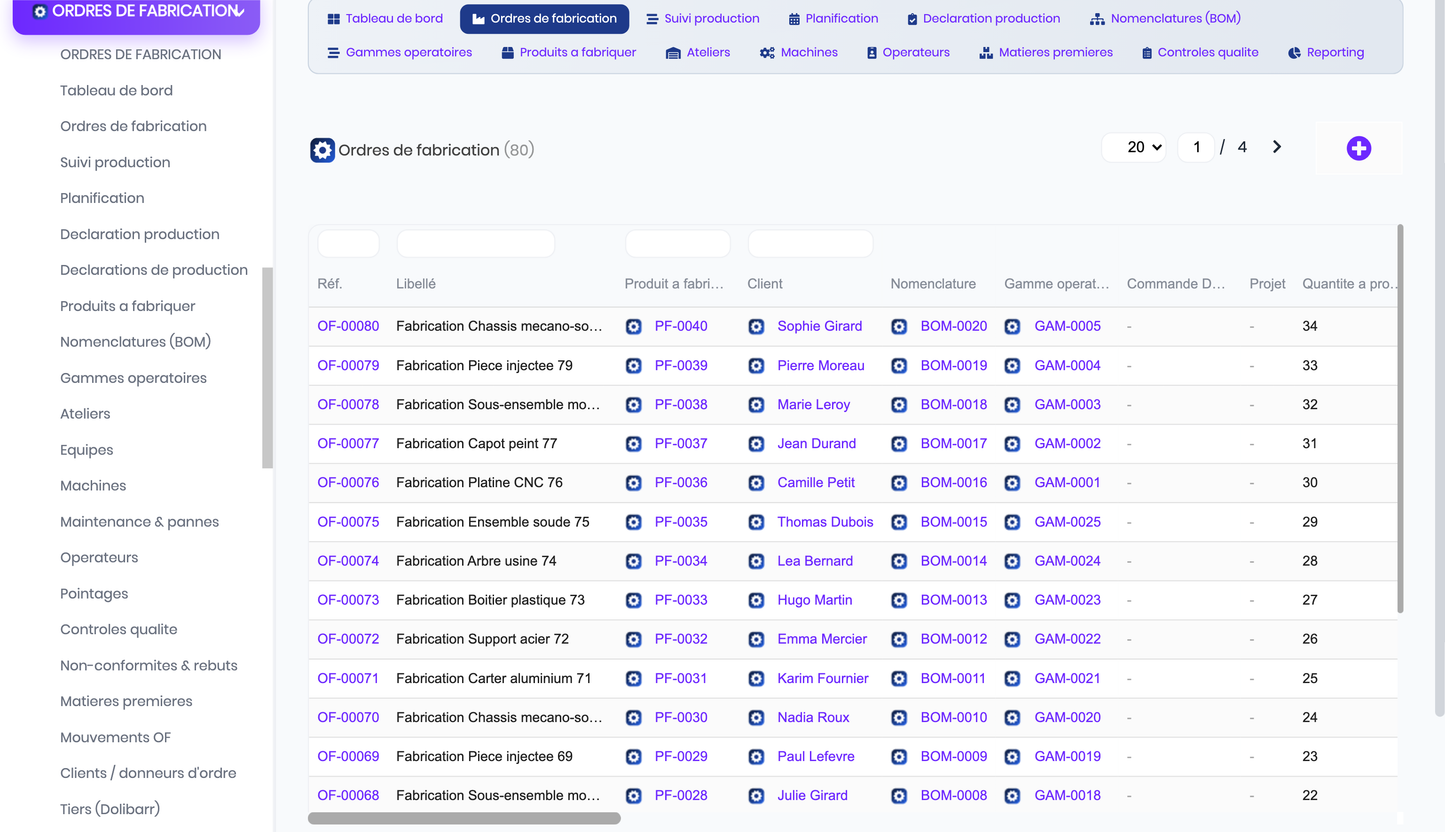Click the icon before Emma Mercier
Image resolution: width=1445 pixels, height=832 pixels.
[x=757, y=640]
